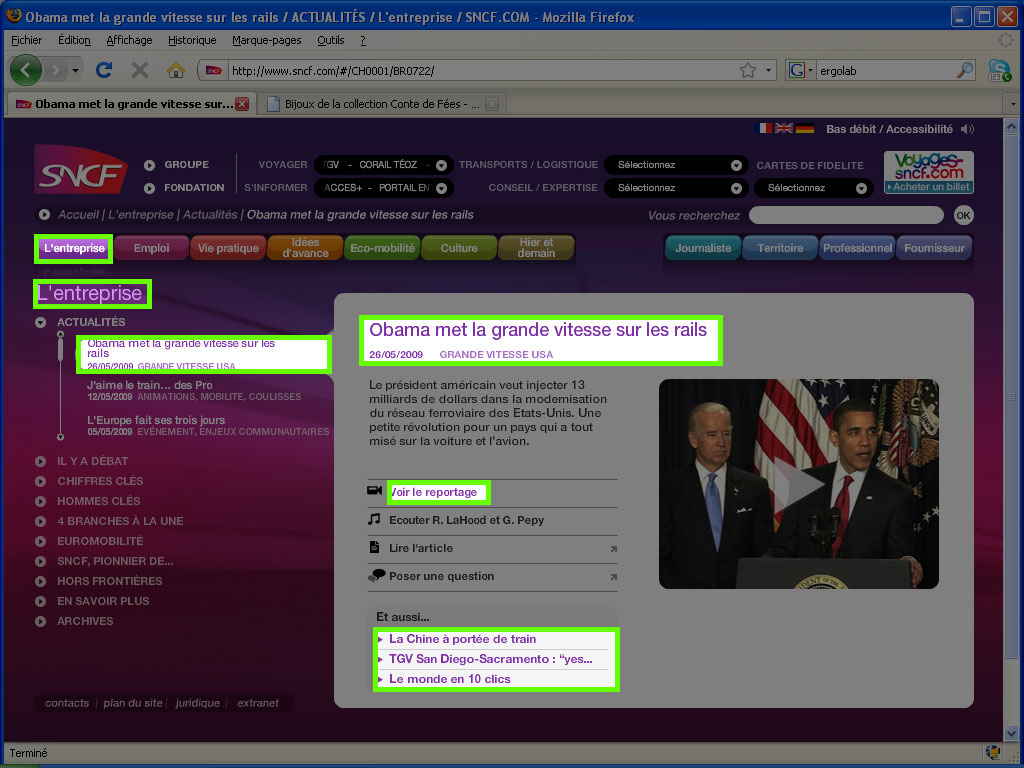Open the contacts footer link
1024x768 pixels.
click(67, 703)
